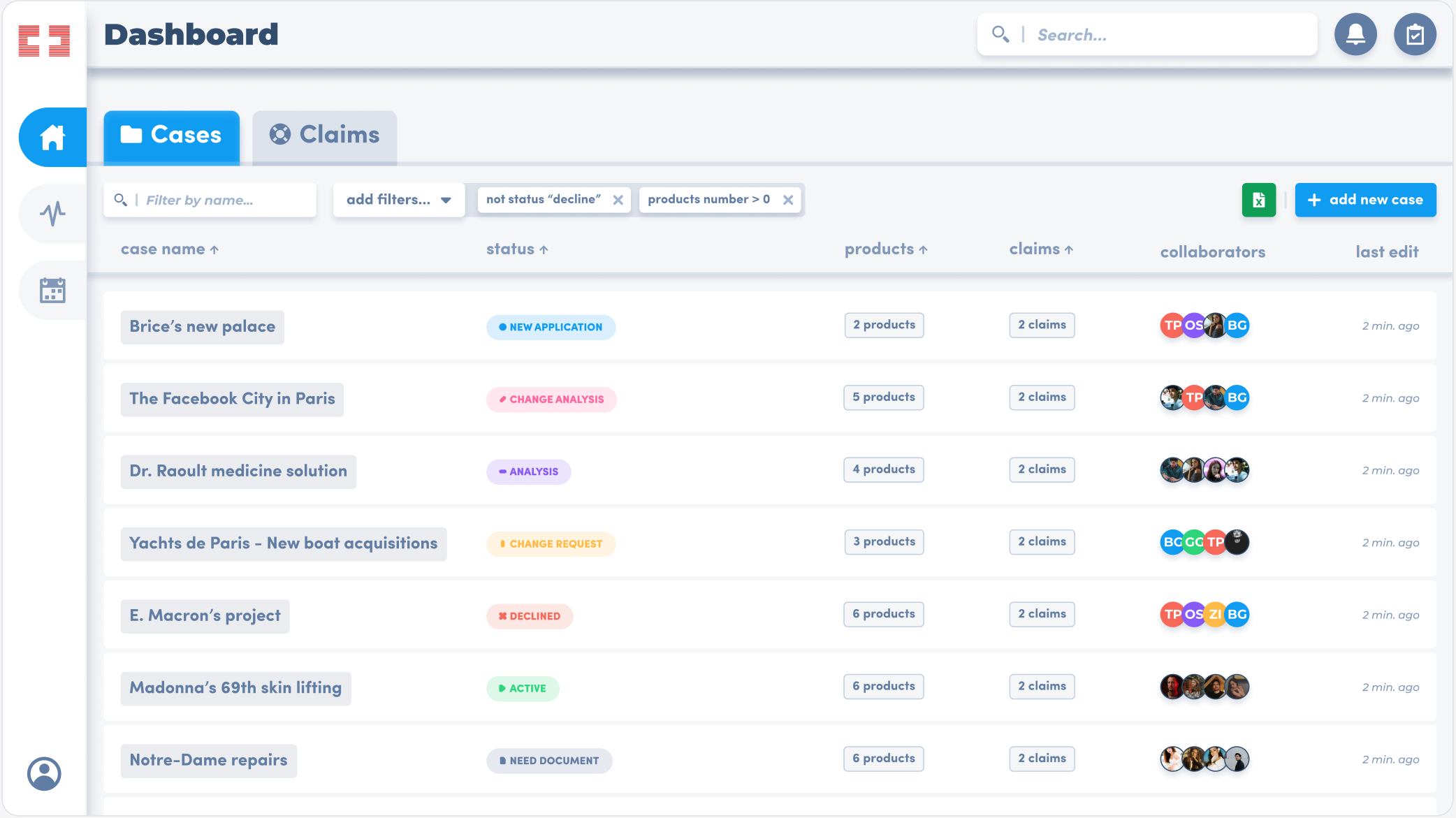Open case 'The Facebook City in Paris'
This screenshot has width=1456, height=818.
(232, 400)
